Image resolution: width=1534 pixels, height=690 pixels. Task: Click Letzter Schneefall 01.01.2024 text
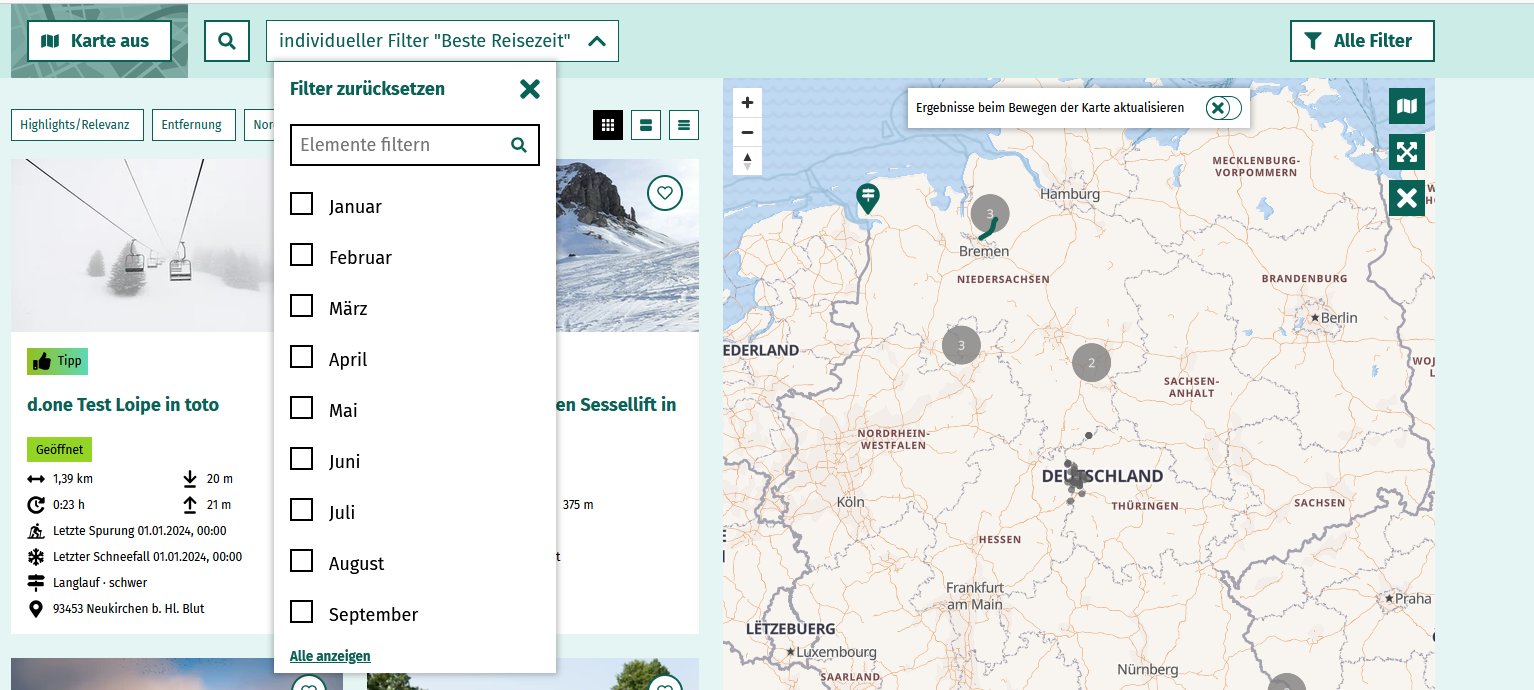[148, 557]
